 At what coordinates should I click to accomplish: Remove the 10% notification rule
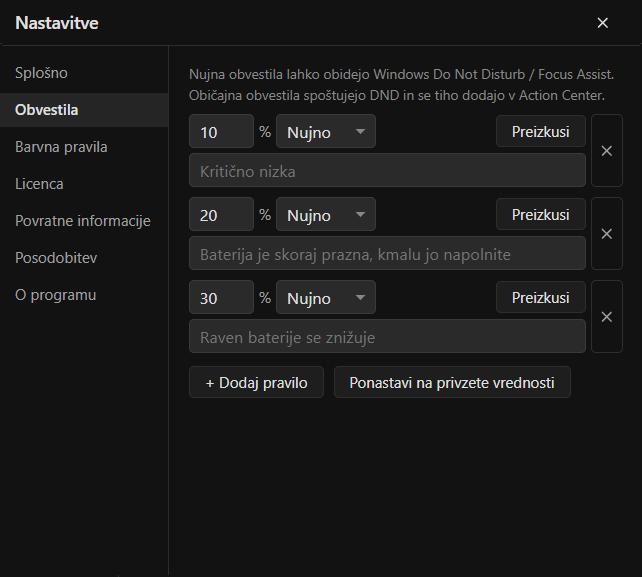pyautogui.click(x=607, y=151)
